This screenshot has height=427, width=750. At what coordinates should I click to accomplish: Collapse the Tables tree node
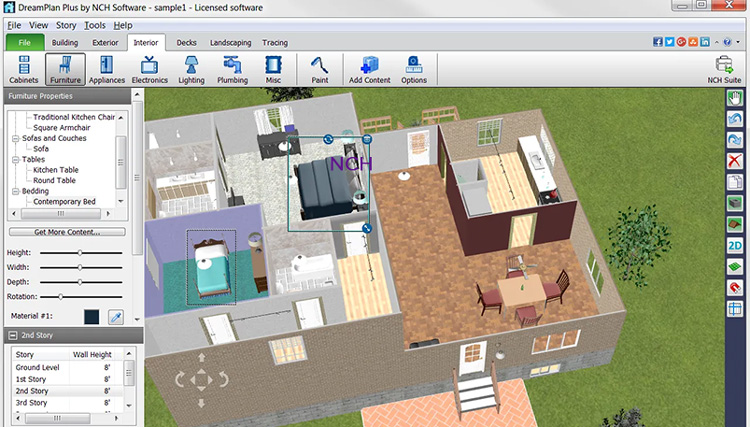15,159
